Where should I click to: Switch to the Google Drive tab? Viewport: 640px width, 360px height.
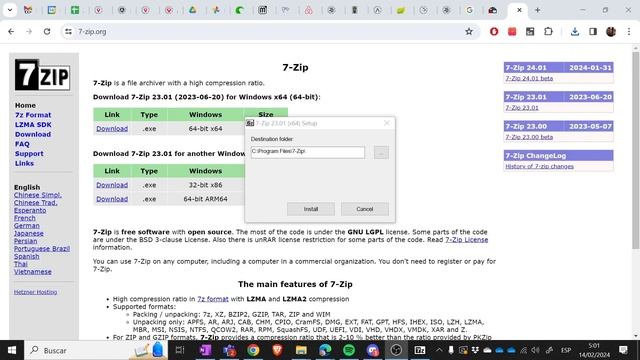coord(192,10)
